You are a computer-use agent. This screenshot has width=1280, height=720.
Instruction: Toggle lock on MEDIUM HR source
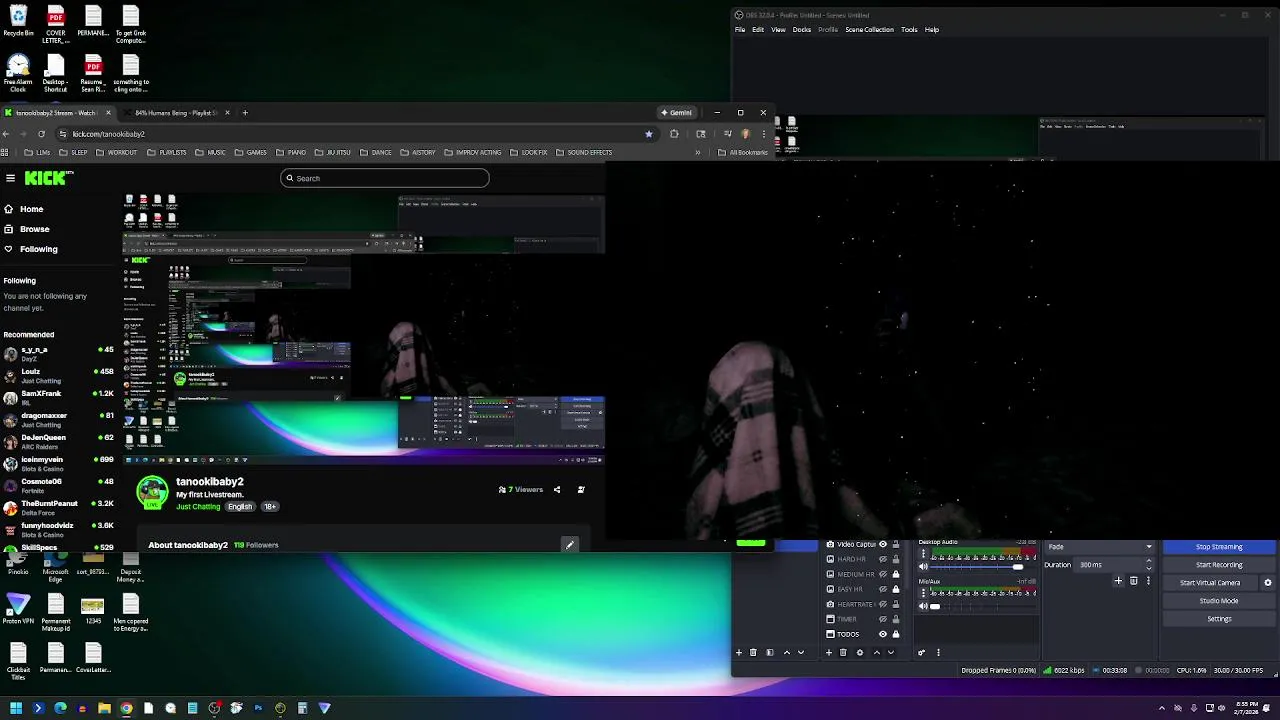(x=896, y=574)
